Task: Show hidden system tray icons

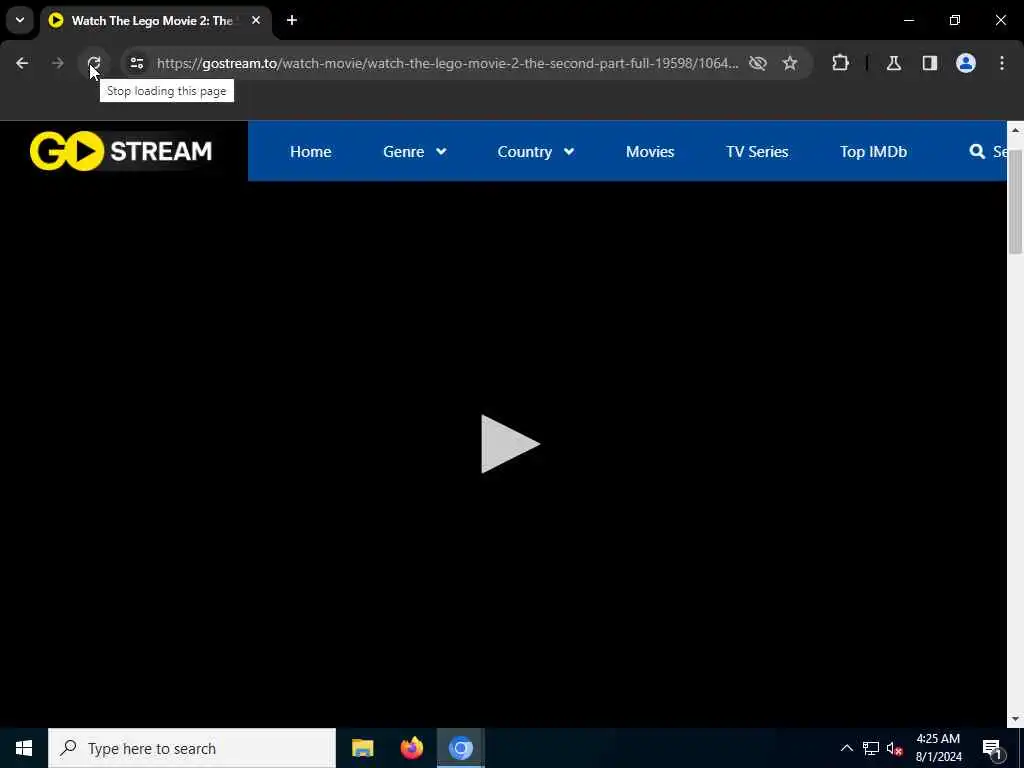Action: pos(846,748)
